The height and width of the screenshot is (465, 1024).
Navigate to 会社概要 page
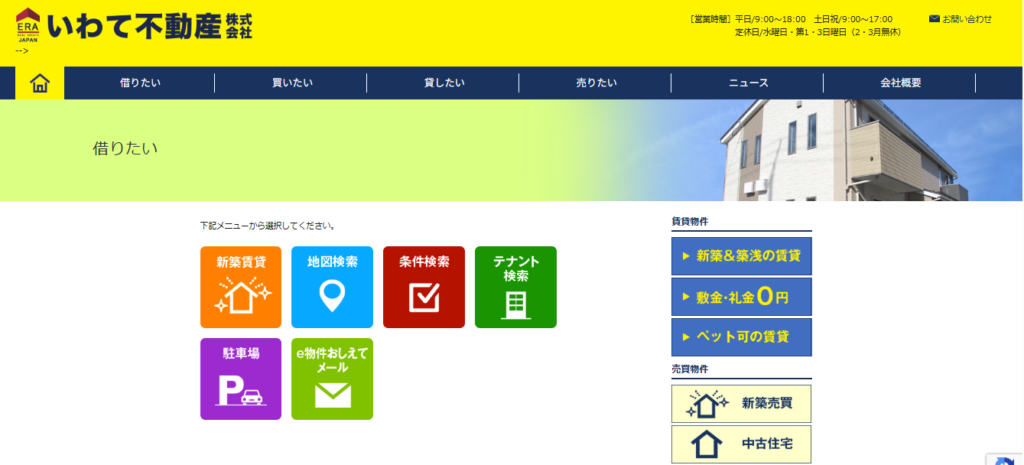(x=900, y=83)
